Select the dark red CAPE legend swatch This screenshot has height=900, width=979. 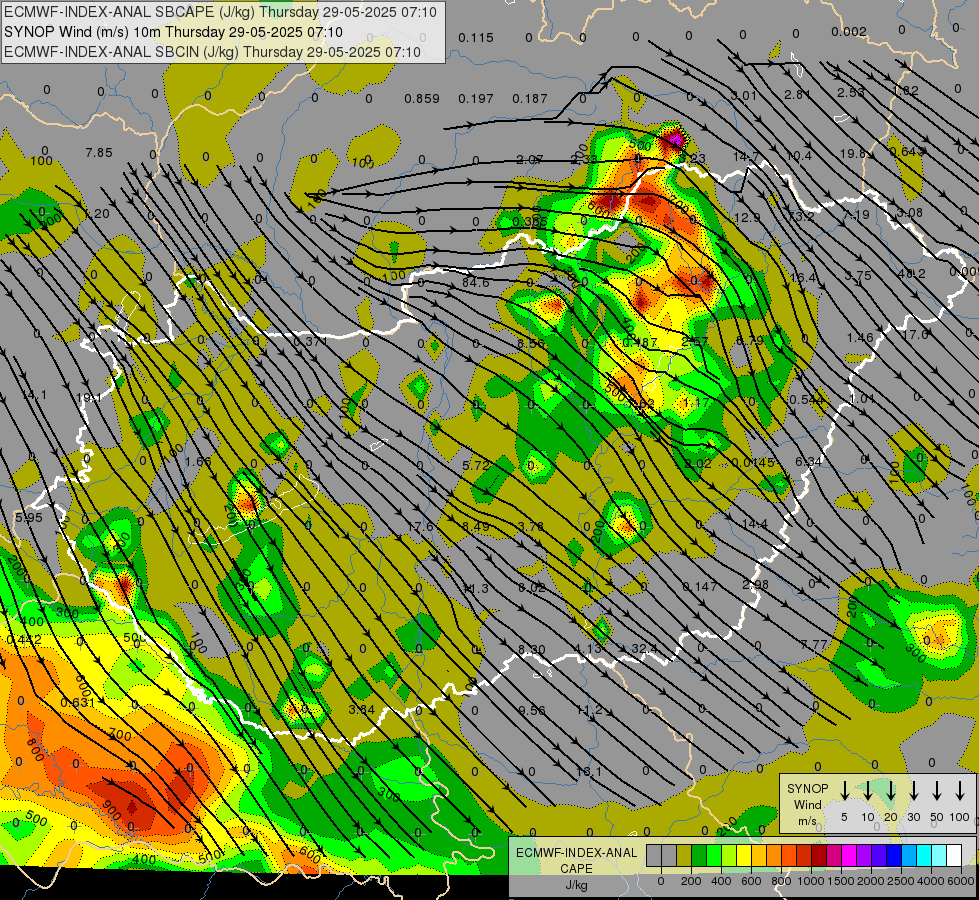819,856
